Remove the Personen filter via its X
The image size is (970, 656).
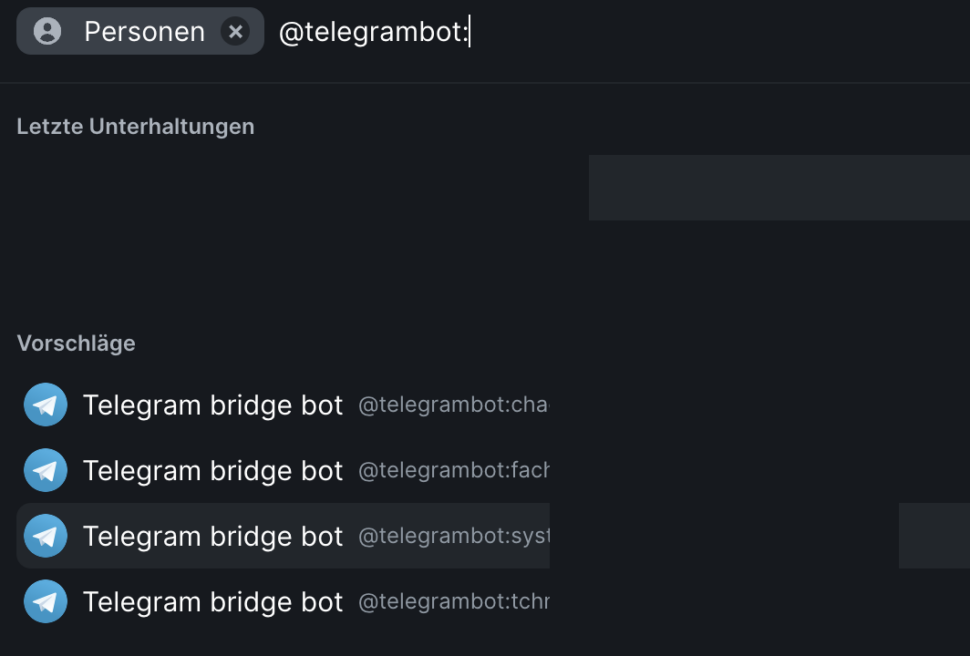[x=235, y=32]
